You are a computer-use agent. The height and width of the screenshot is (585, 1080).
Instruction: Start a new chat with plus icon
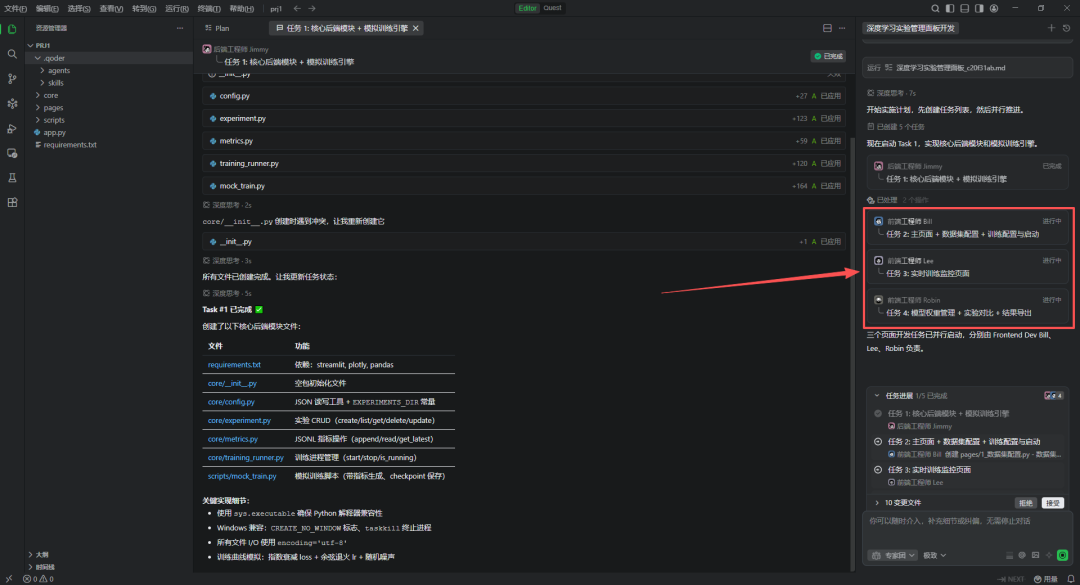pyautogui.click(x=1051, y=28)
